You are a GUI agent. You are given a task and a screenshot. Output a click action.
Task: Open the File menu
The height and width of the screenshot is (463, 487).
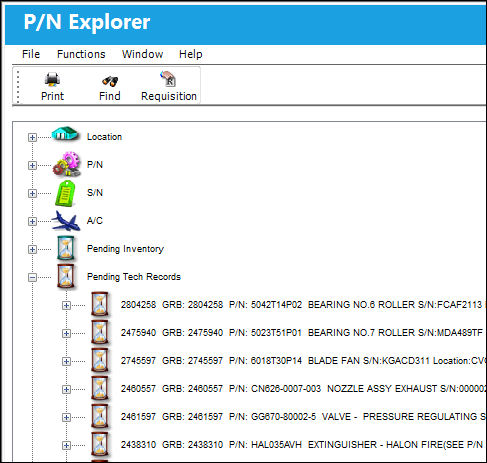pyautogui.click(x=31, y=54)
